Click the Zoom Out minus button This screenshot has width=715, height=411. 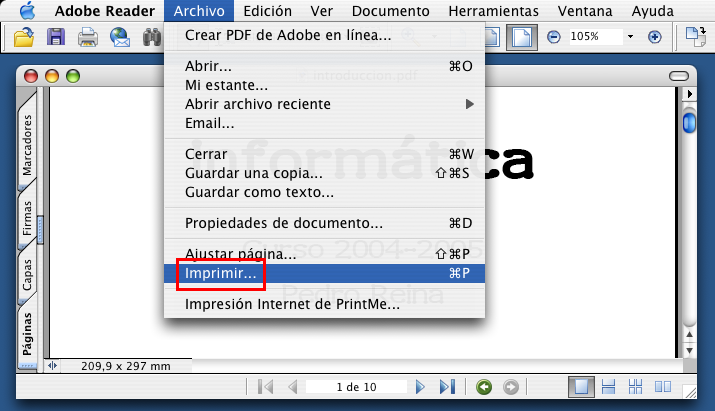click(x=554, y=36)
